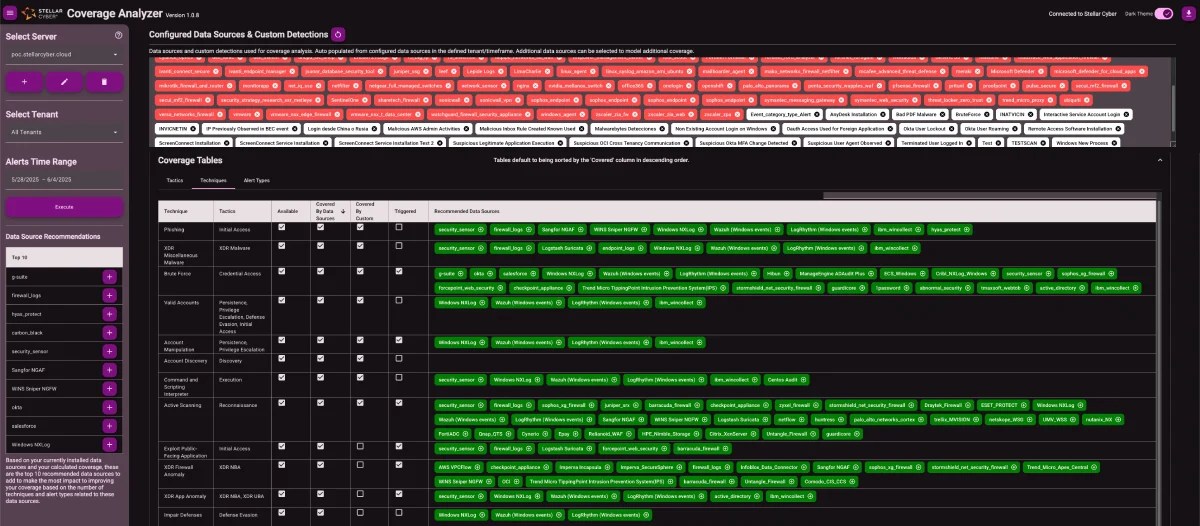Add g-suite from Data Source Recommendations
Viewport: 1200px width, 526px height.
coord(109,276)
